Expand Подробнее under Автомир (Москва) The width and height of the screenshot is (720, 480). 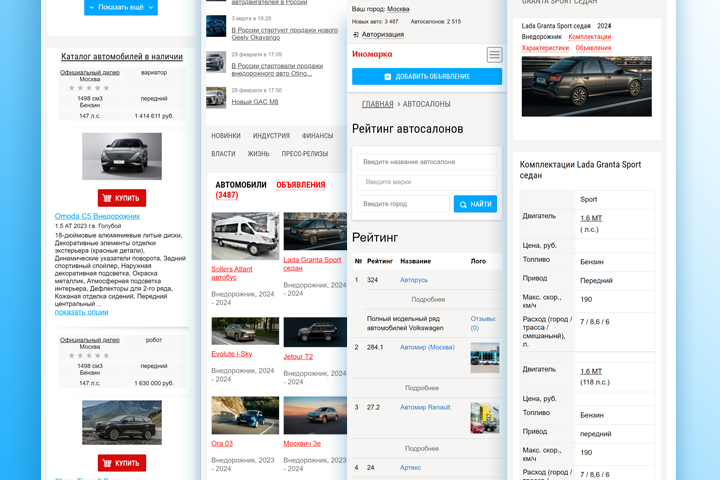(x=422, y=388)
